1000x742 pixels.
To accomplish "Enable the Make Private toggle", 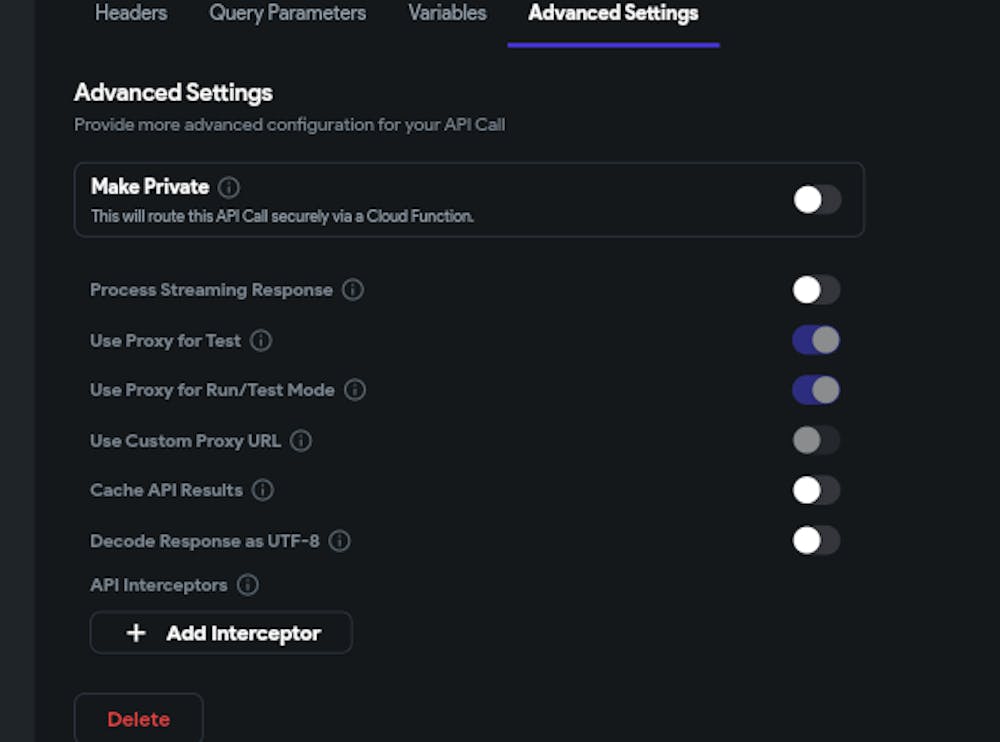I will click(816, 199).
